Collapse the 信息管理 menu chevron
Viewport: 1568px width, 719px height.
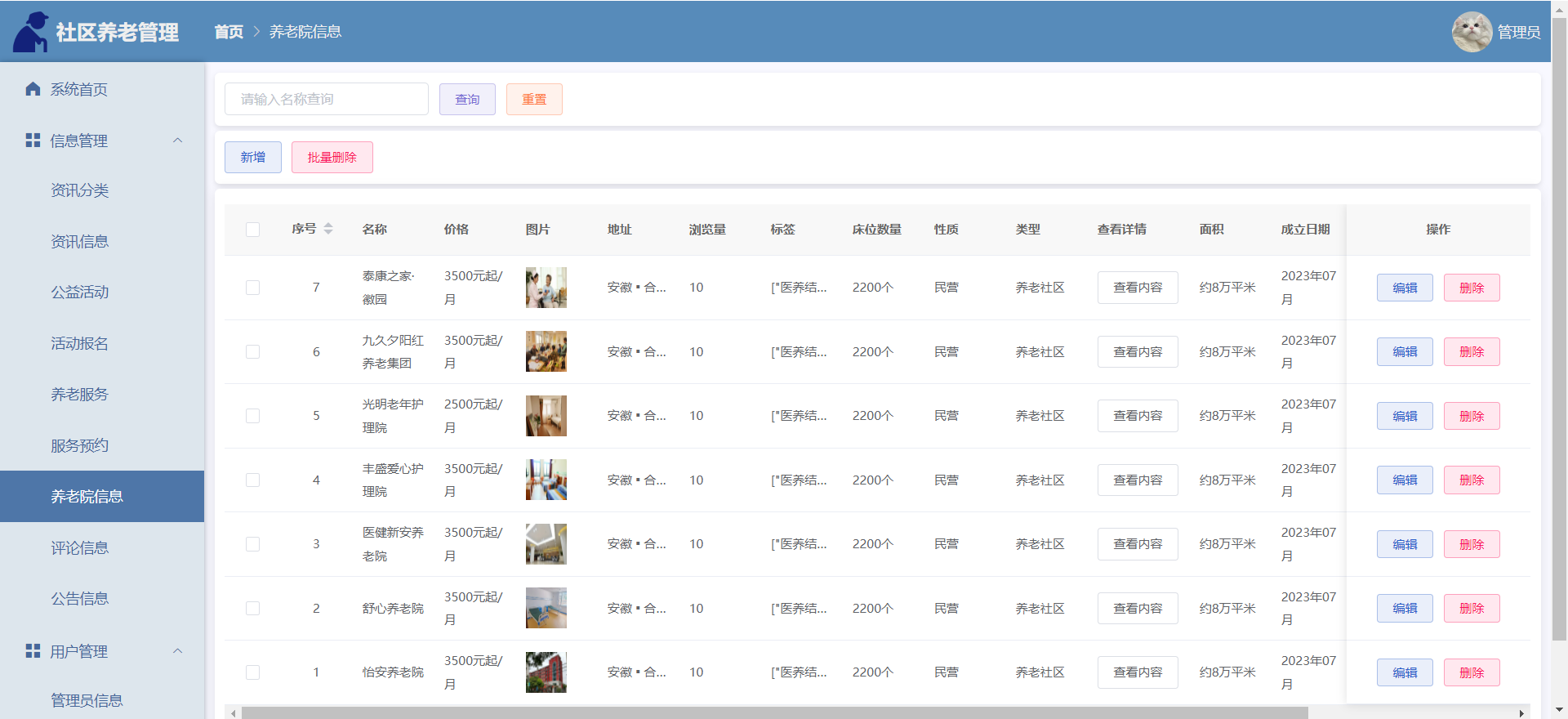click(x=178, y=141)
